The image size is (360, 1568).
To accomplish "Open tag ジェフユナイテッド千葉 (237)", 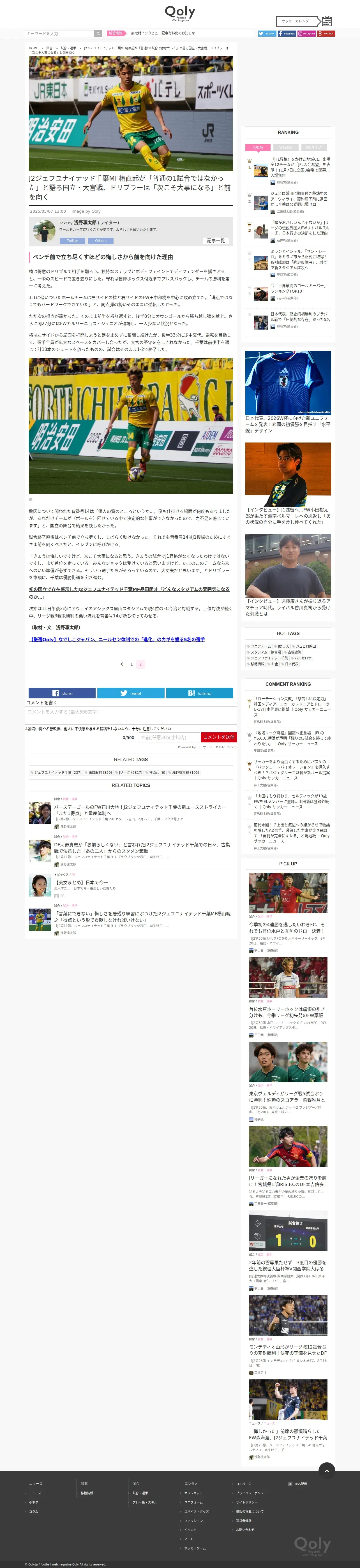I will pos(56,772).
